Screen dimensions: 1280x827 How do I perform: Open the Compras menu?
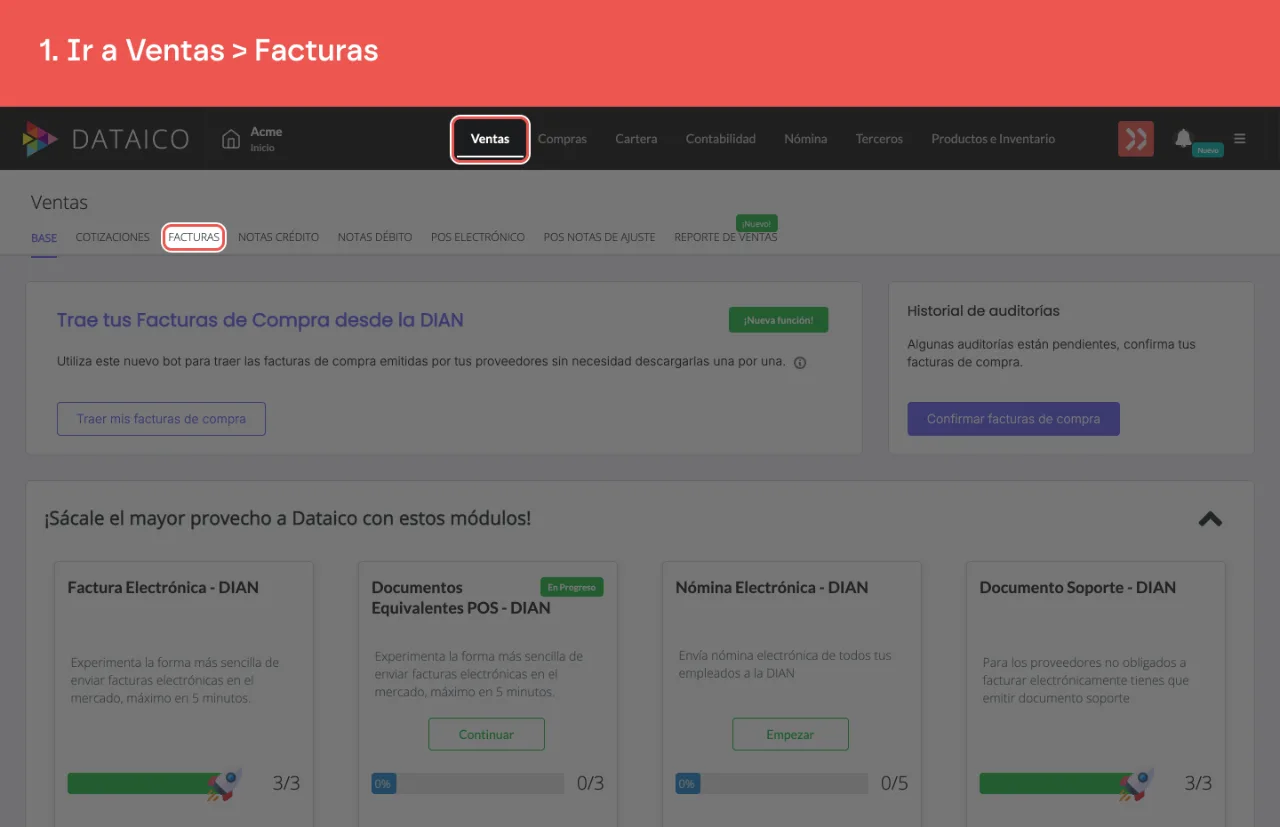coord(562,139)
